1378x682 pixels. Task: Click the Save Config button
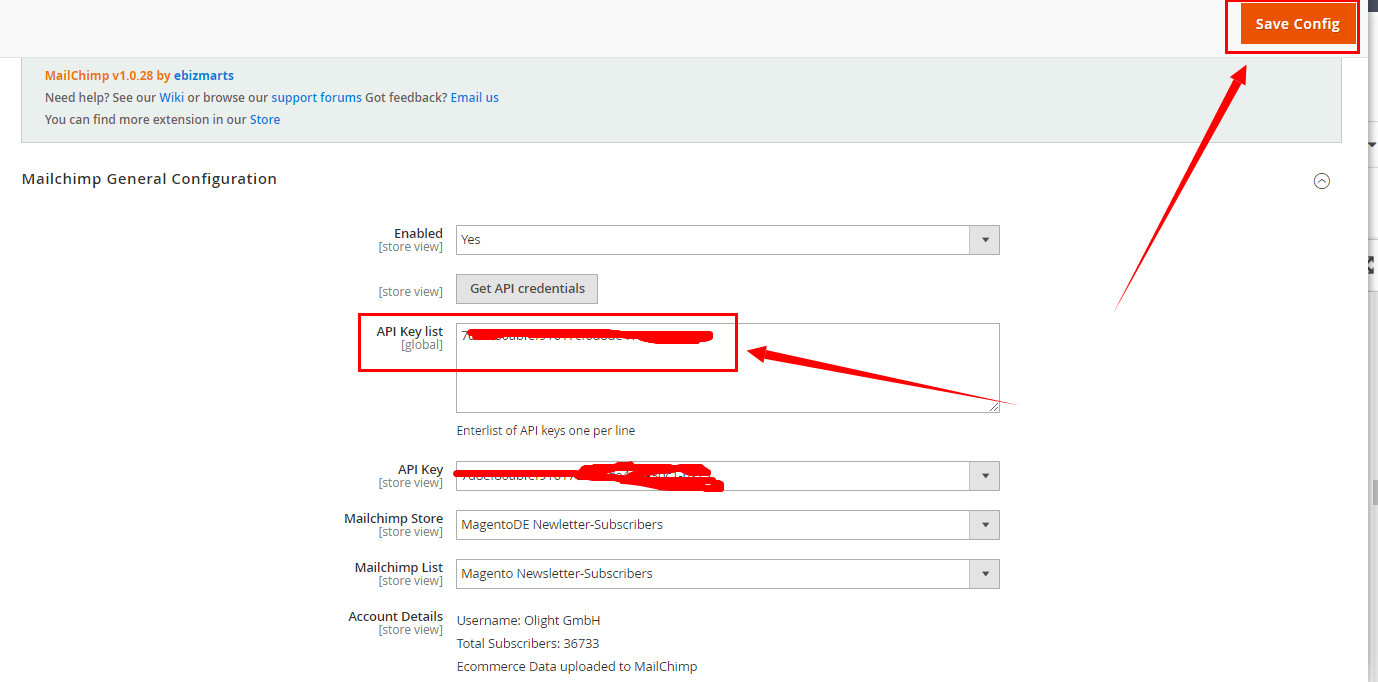coord(1297,24)
